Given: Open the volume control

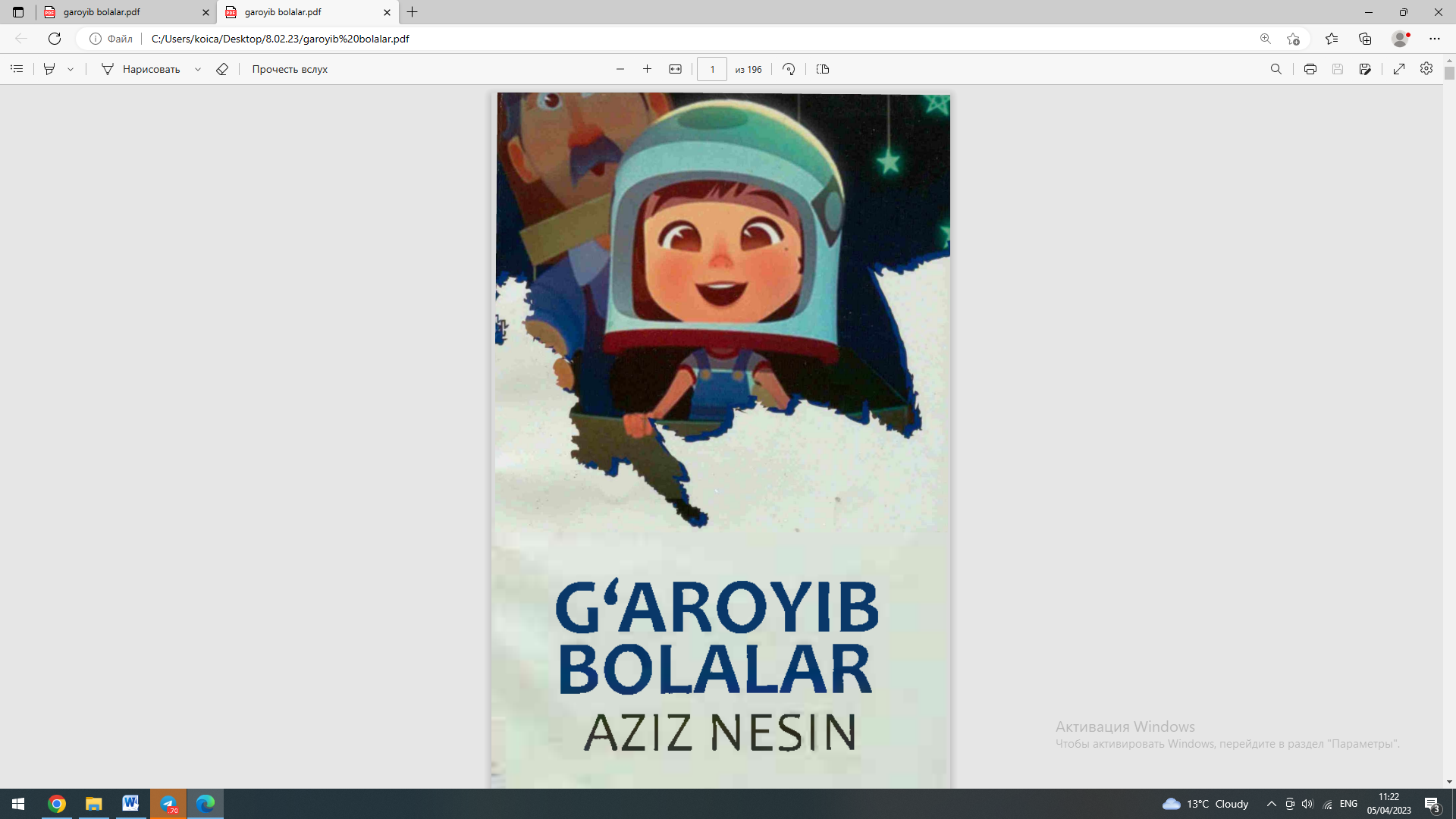Looking at the screenshot, I should 1307,804.
